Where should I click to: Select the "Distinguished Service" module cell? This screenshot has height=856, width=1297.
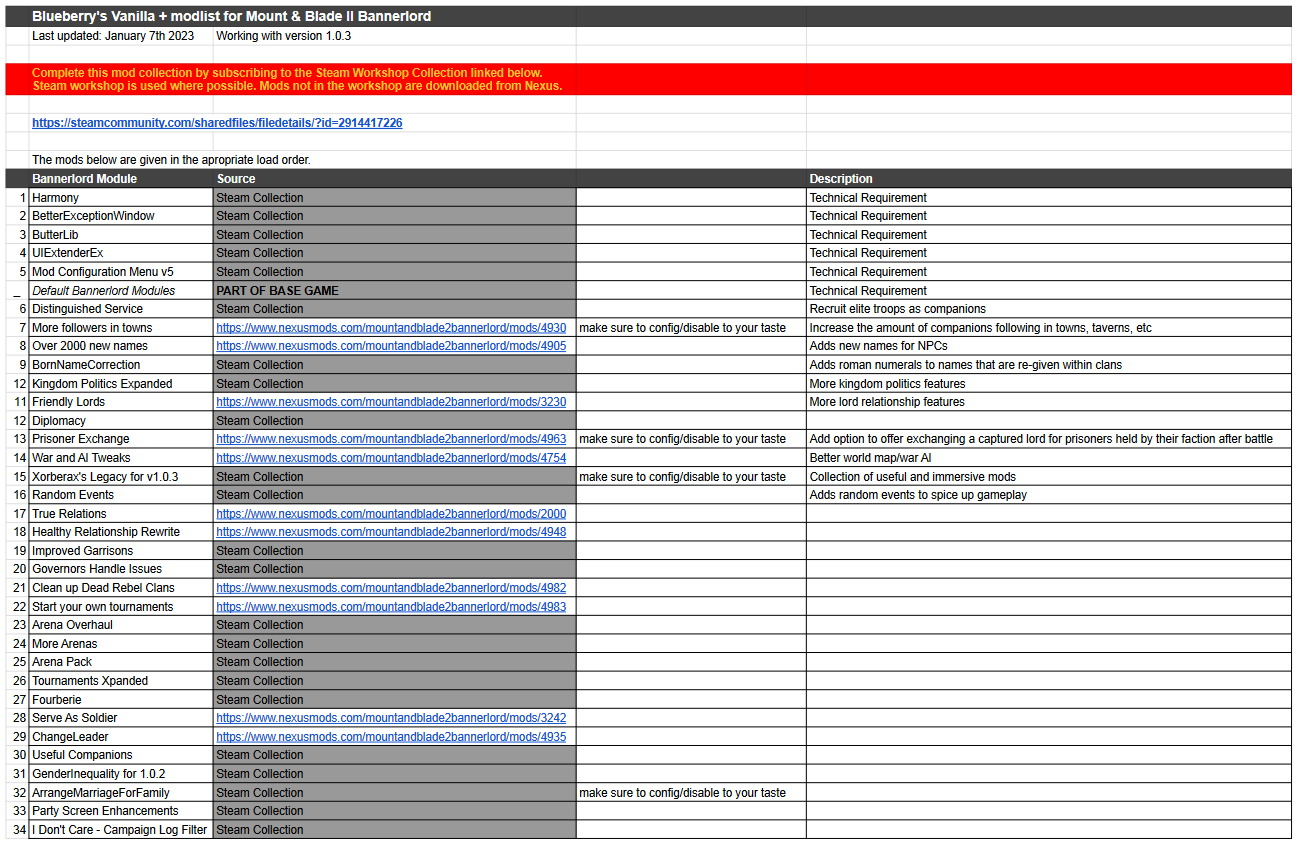pyautogui.click(x=121, y=309)
